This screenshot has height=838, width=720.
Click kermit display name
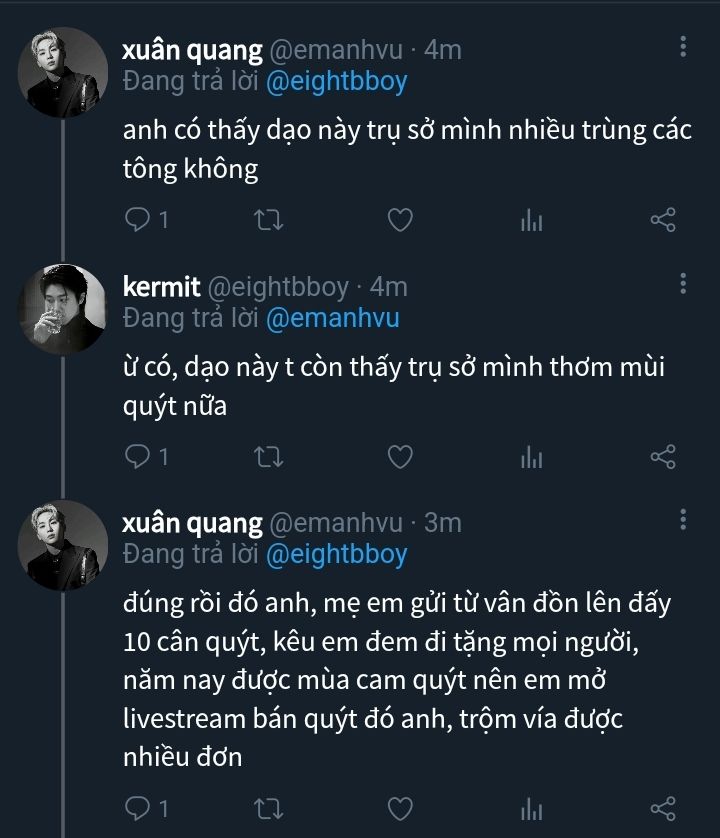(160, 287)
